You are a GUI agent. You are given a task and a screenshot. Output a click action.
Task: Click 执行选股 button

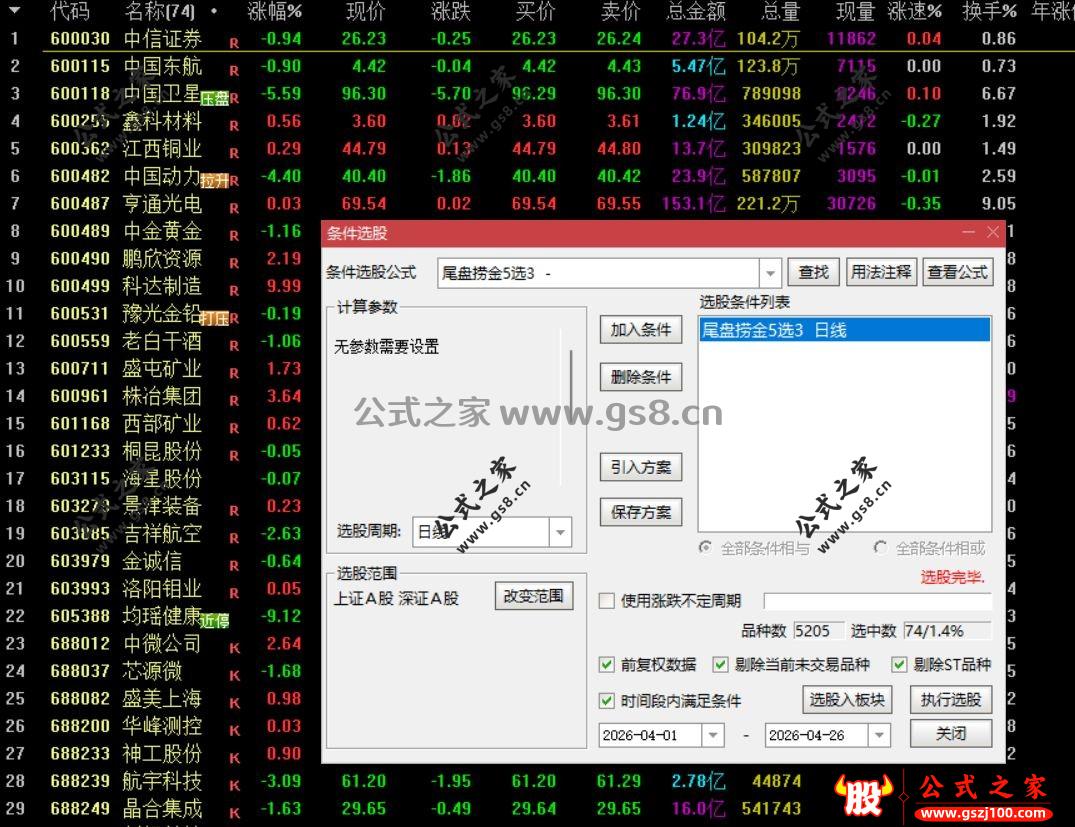(951, 699)
